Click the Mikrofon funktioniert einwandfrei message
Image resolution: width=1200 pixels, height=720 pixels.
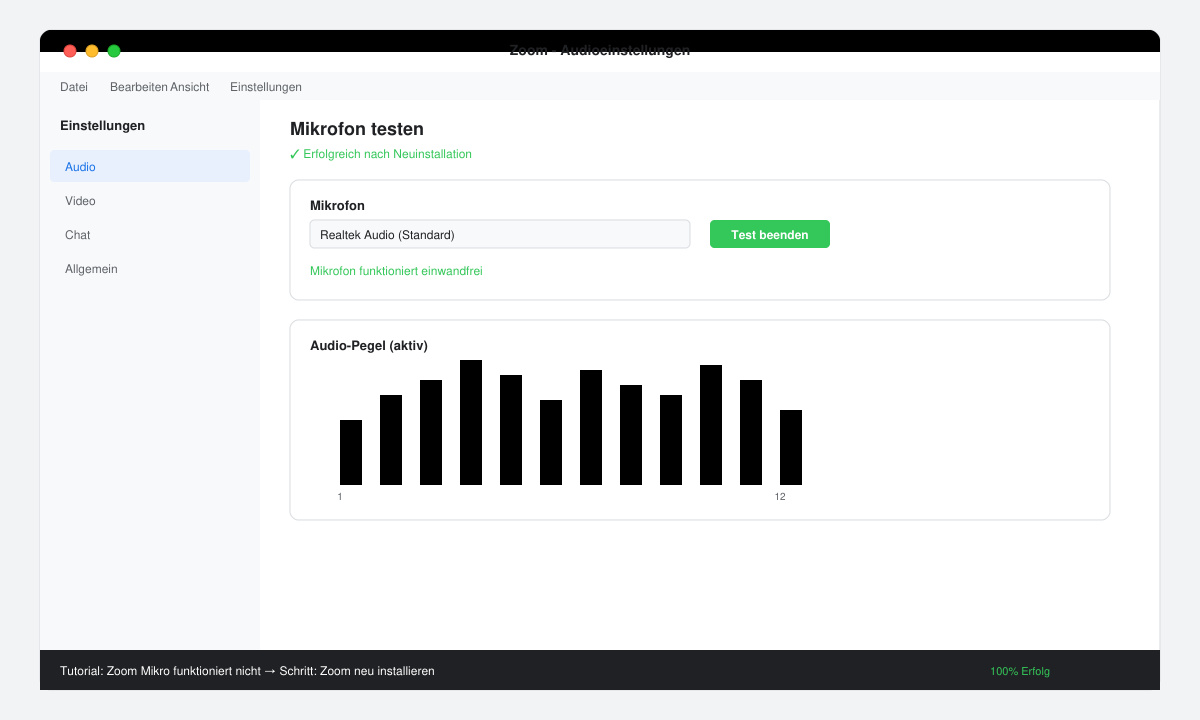[x=396, y=271]
